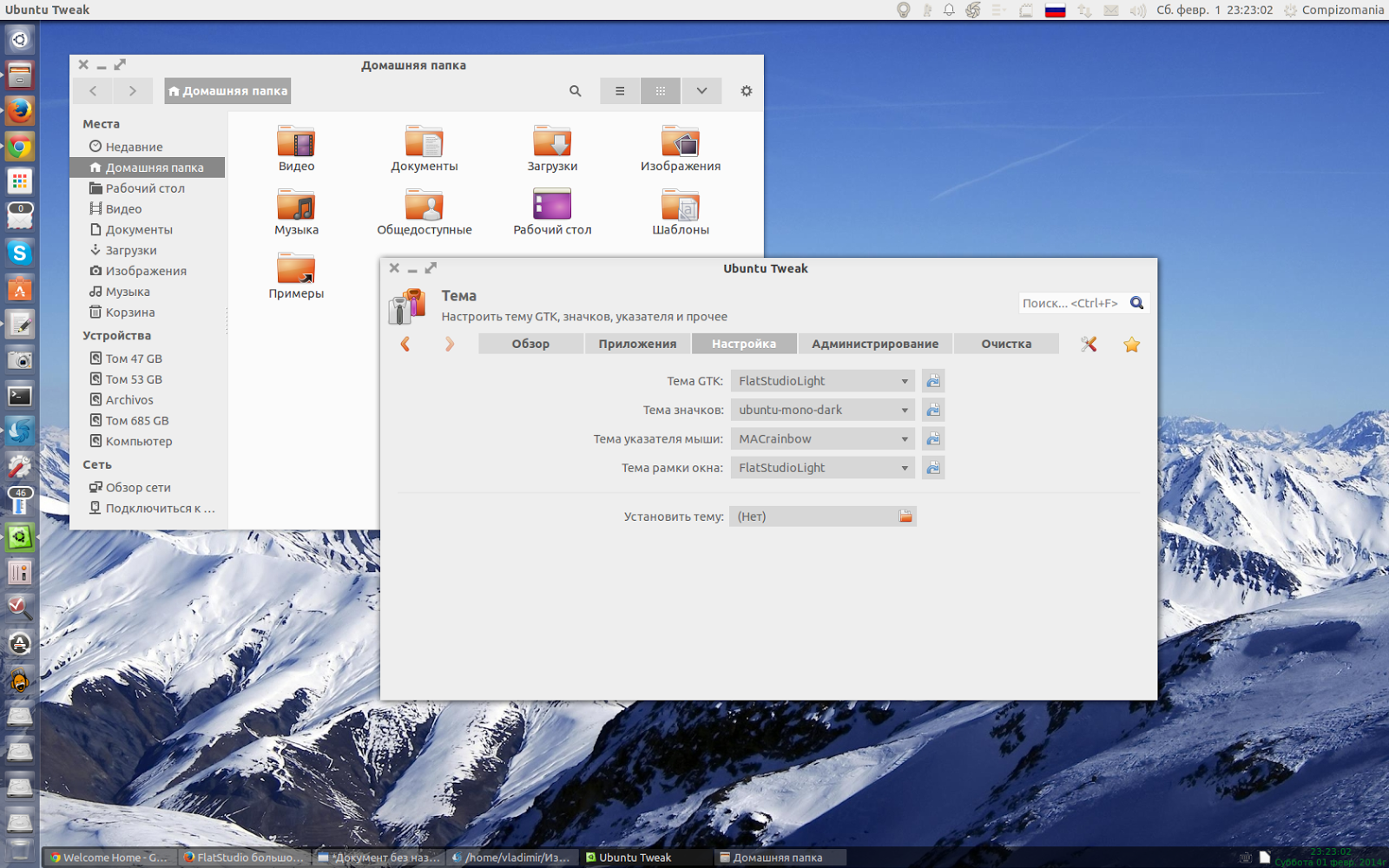Expand the Тема GTK dropdown
The image size is (1389, 868).
(822, 381)
